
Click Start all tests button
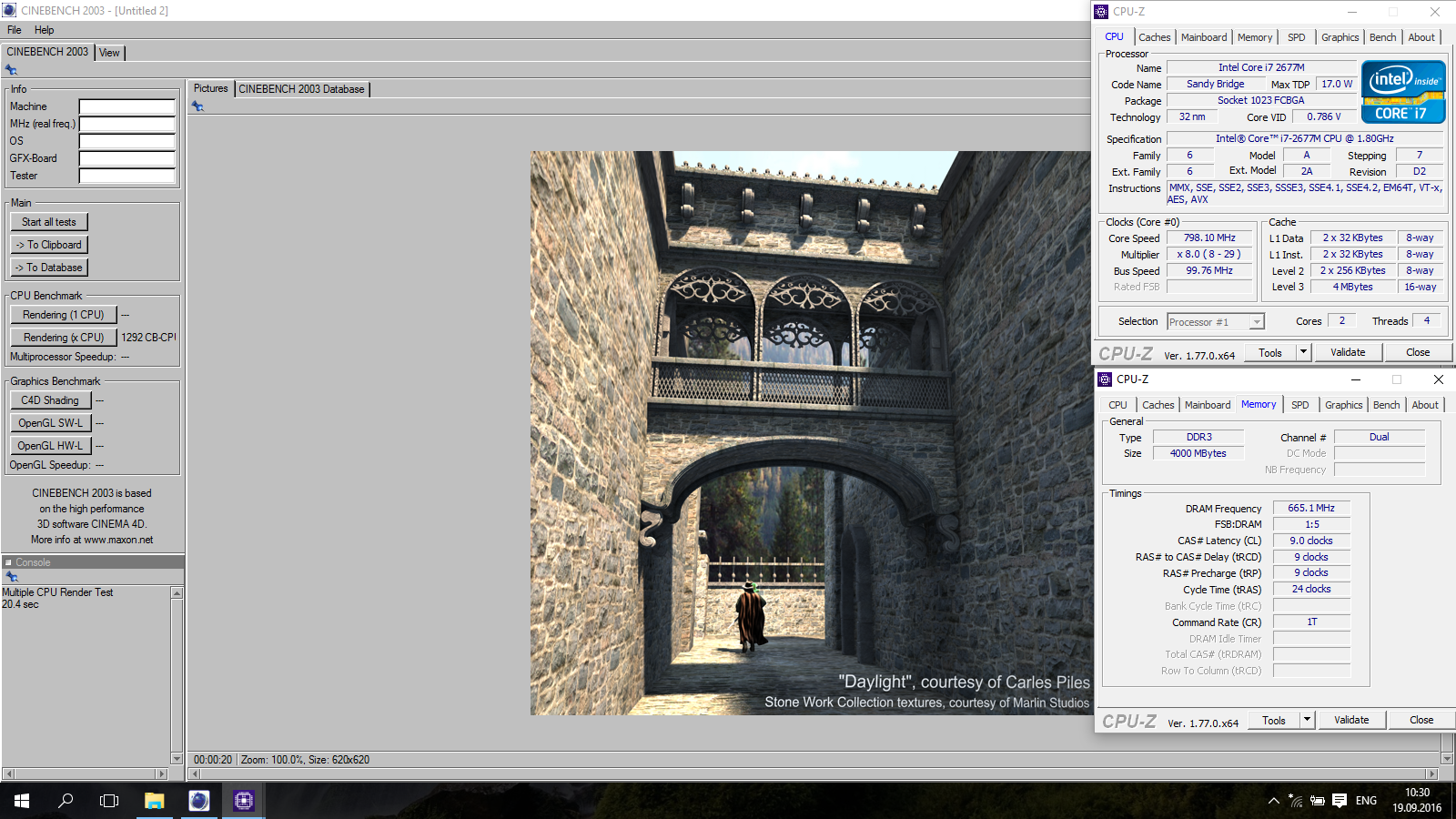pos(49,222)
